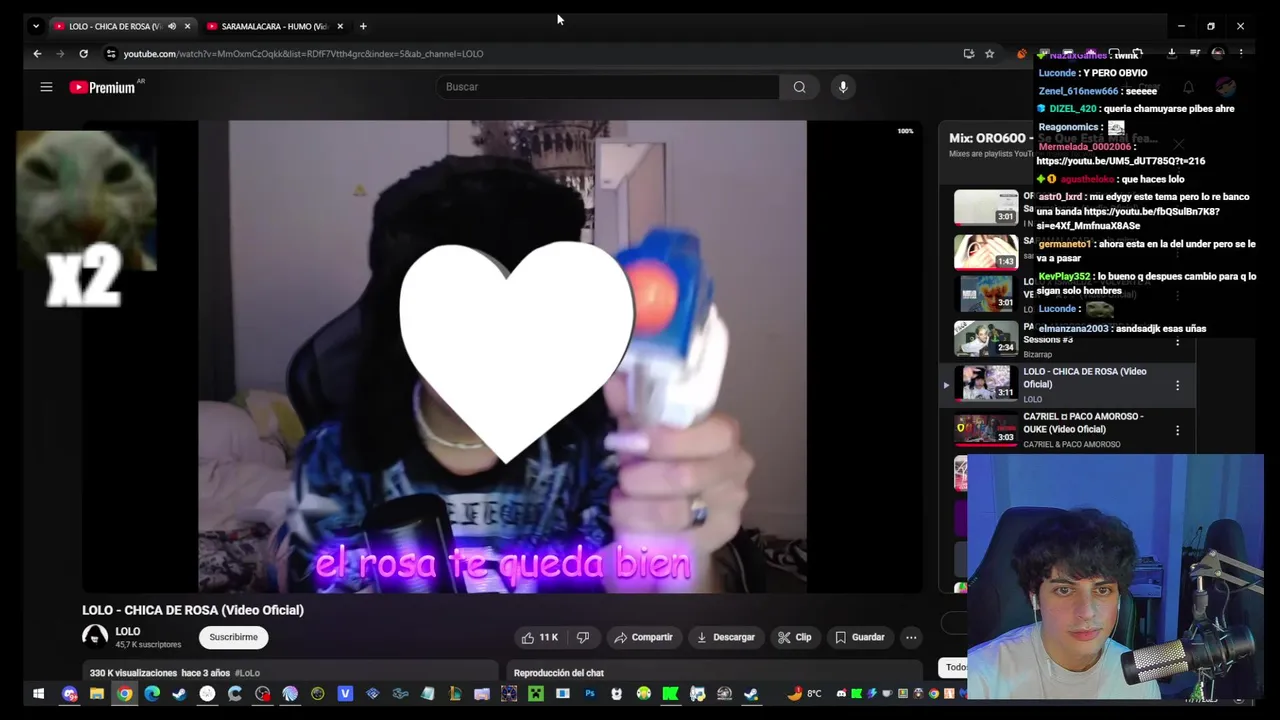Screen dimensions: 1280x720
Task: Click the video player to pause
Action: click(x=502, y=357)
